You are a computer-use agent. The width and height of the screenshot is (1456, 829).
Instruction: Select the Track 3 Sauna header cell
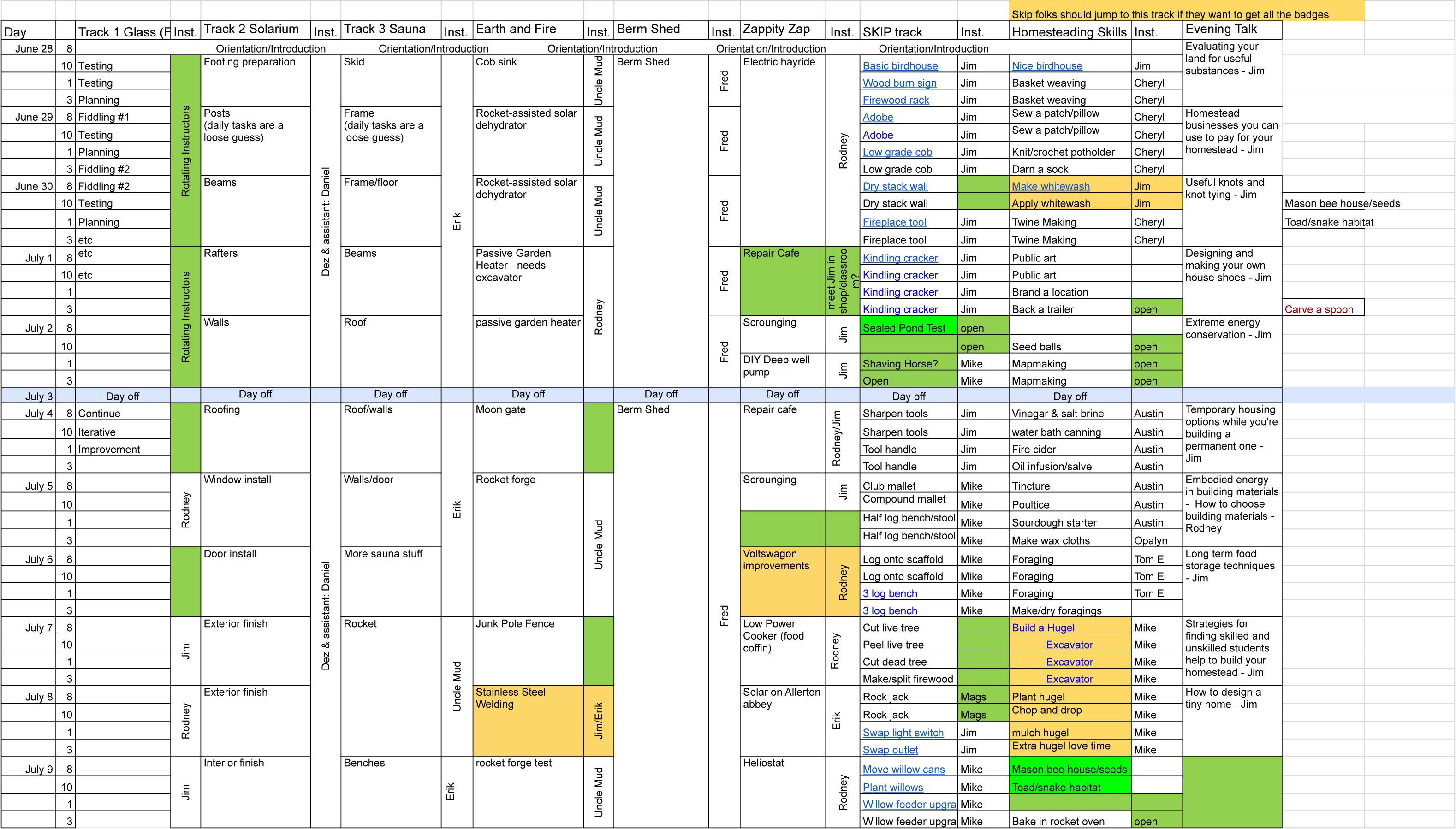(391, 30)
